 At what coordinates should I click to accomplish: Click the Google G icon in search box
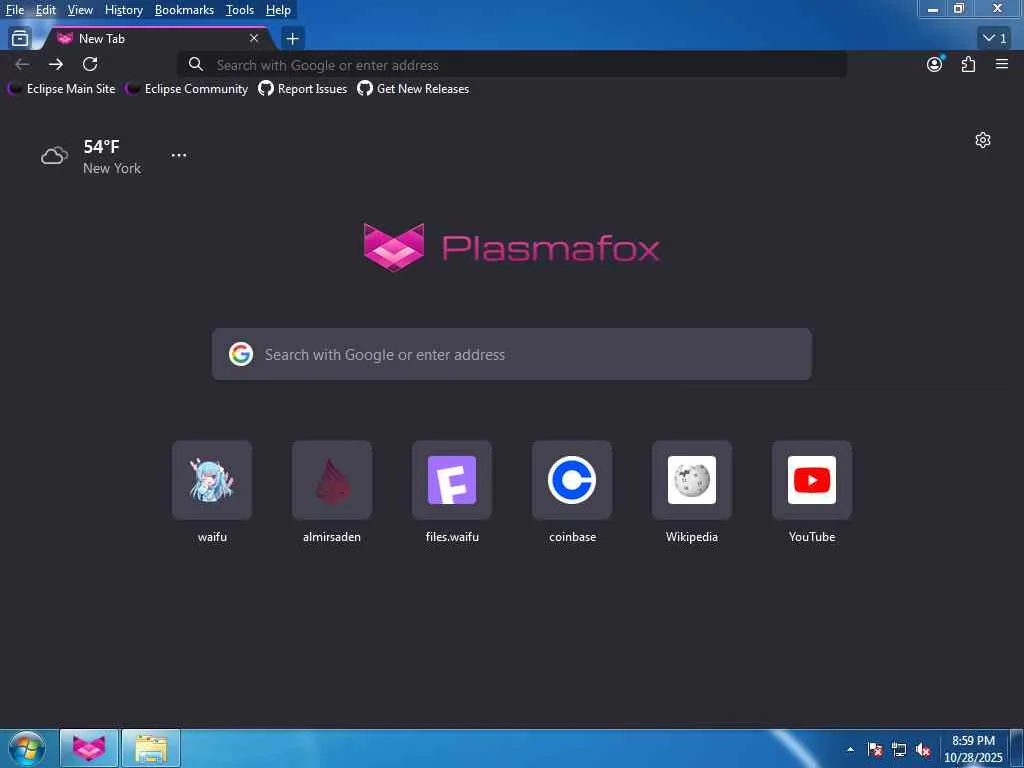tap(241, 354)
